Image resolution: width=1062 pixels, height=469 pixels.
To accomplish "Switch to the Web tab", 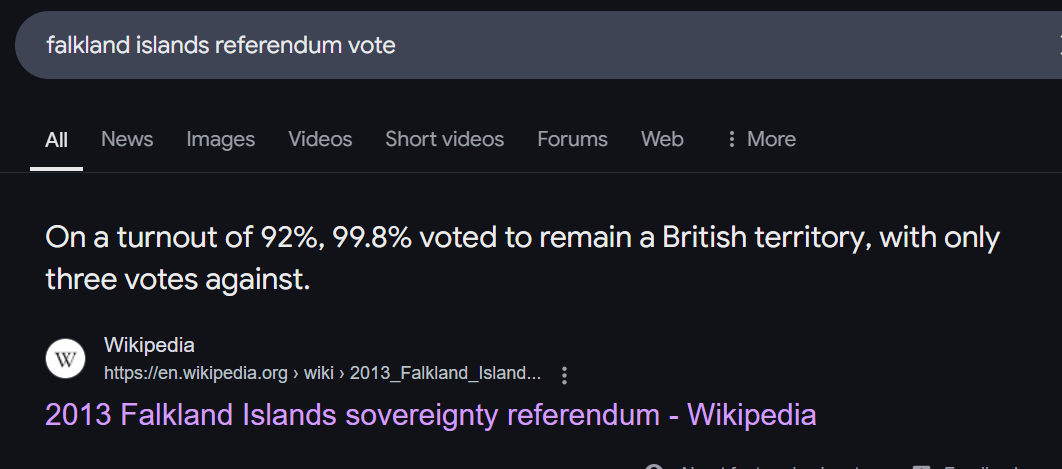I will point(662,139).
